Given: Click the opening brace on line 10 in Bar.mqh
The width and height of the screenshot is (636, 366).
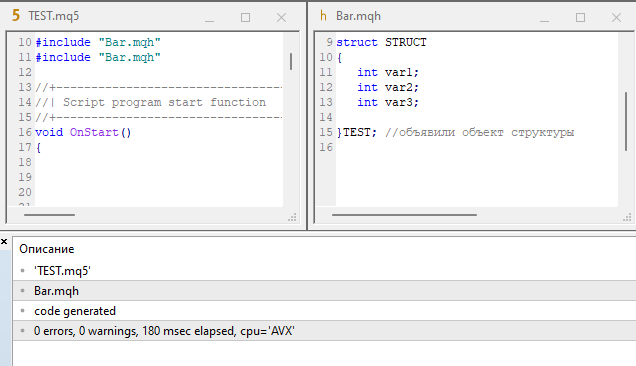Looking at the screenshot, I should (339, 57).
